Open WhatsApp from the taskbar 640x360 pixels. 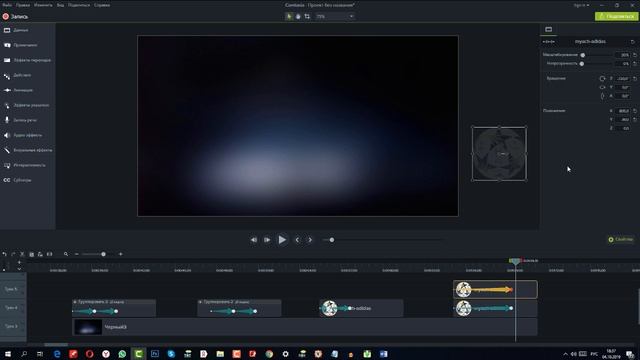[122, 354]
